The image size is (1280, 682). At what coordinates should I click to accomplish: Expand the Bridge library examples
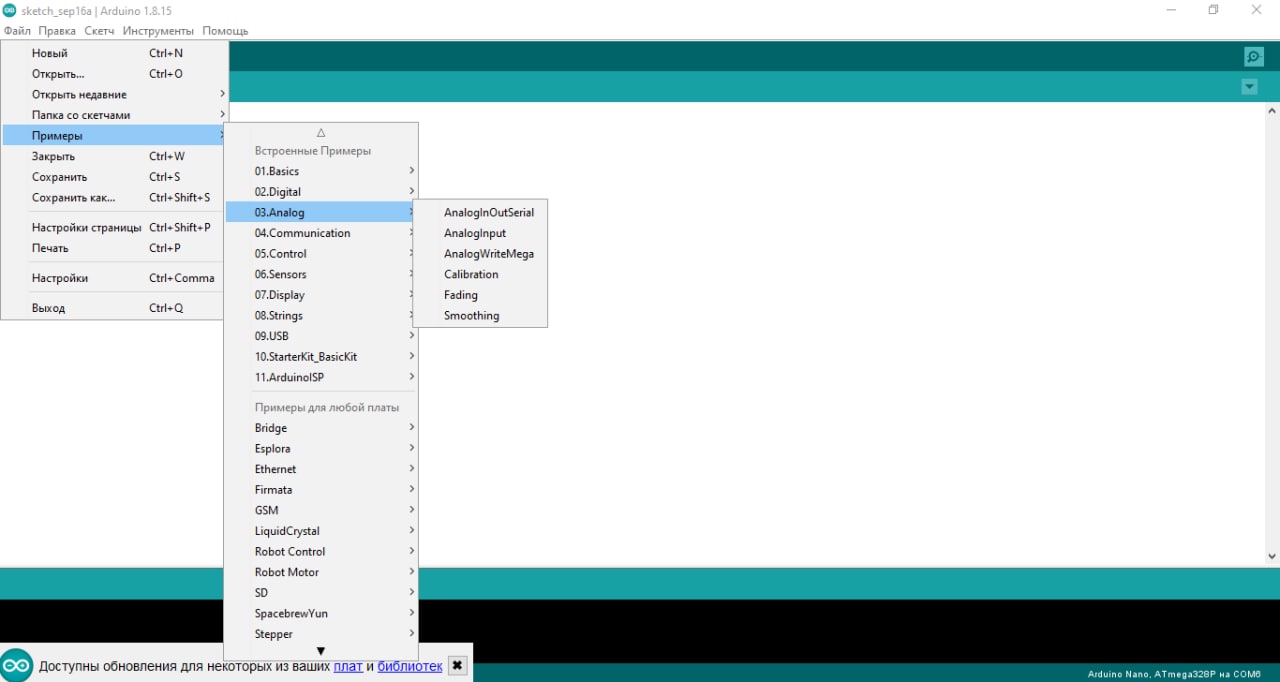(321, 428)
